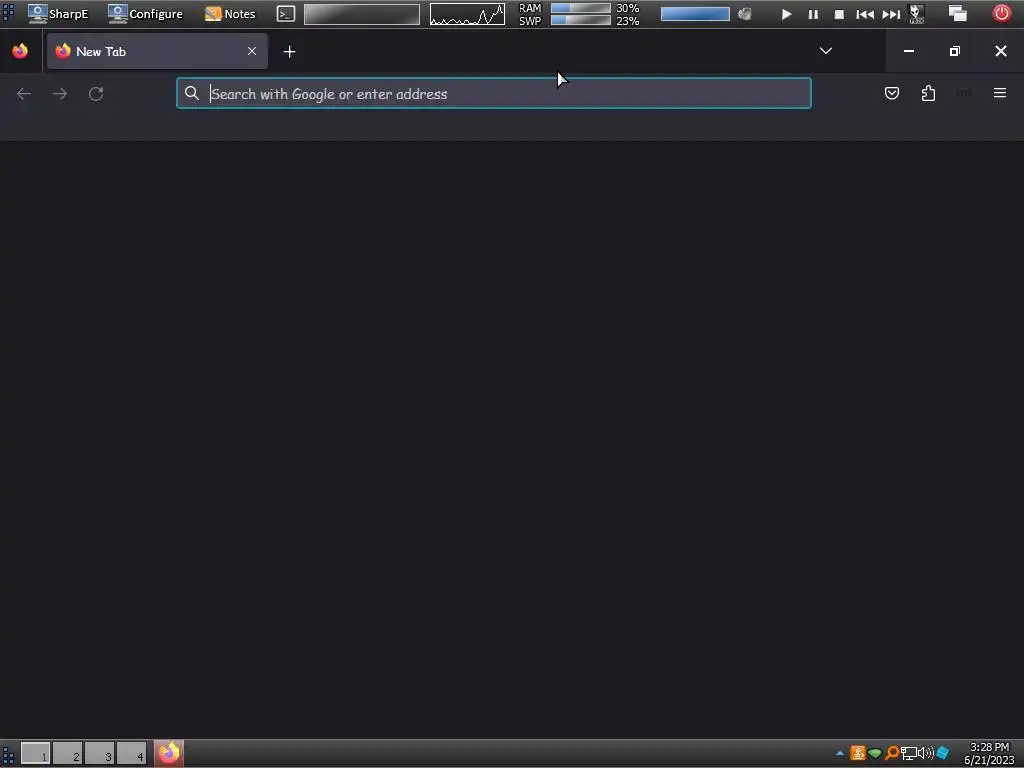Switch to virtual desktop 4

pyautogui.click(x=131, y=754)
